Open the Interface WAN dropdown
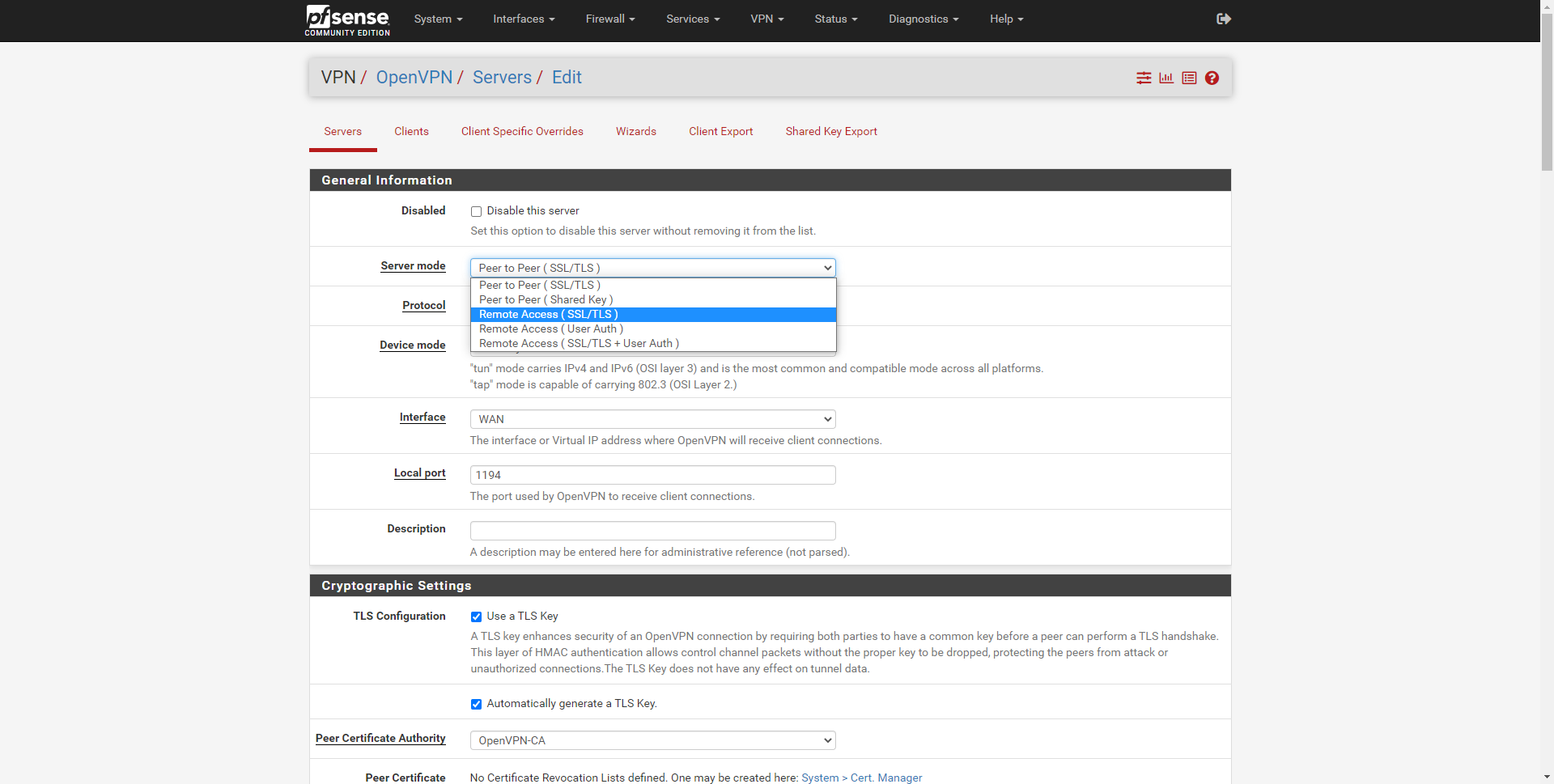Viewport: 1554px width, 784px height. [652, 419]
